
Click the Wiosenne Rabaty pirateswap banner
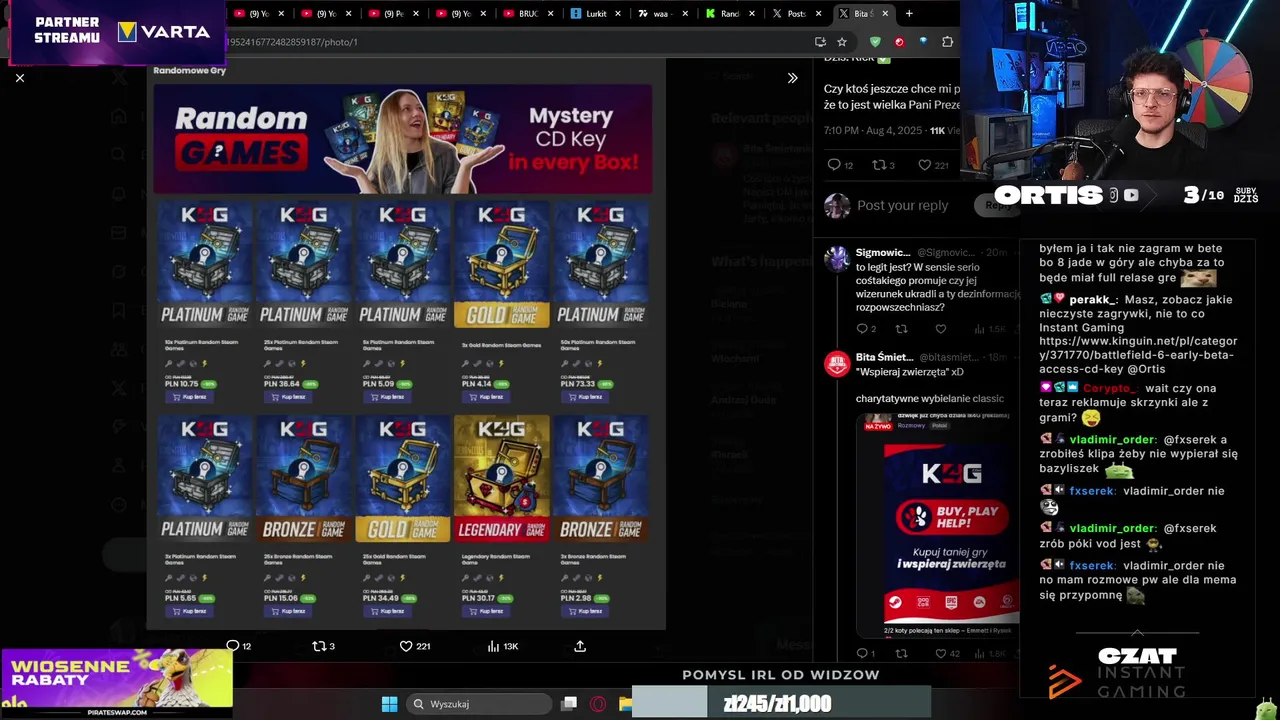coord(117,683)
